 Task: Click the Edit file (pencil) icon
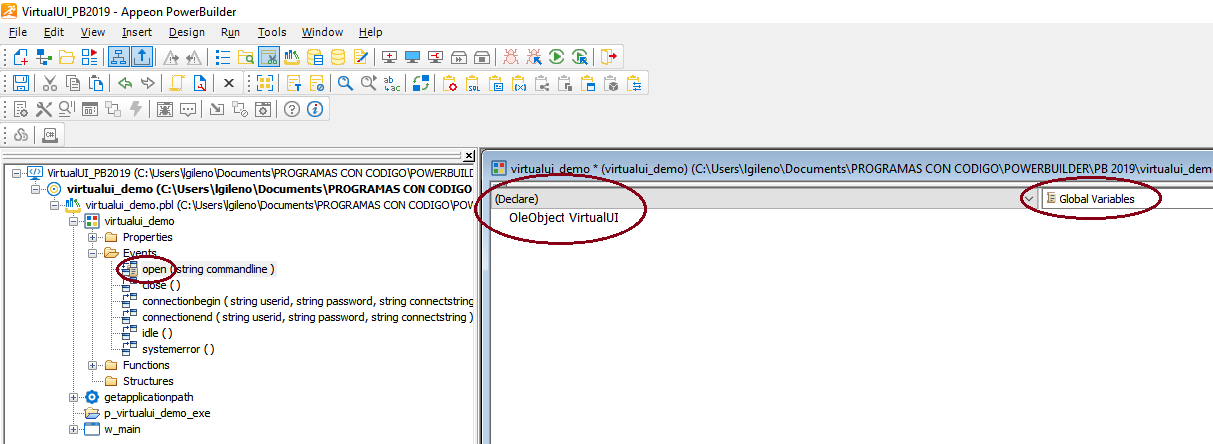point(361,57)
